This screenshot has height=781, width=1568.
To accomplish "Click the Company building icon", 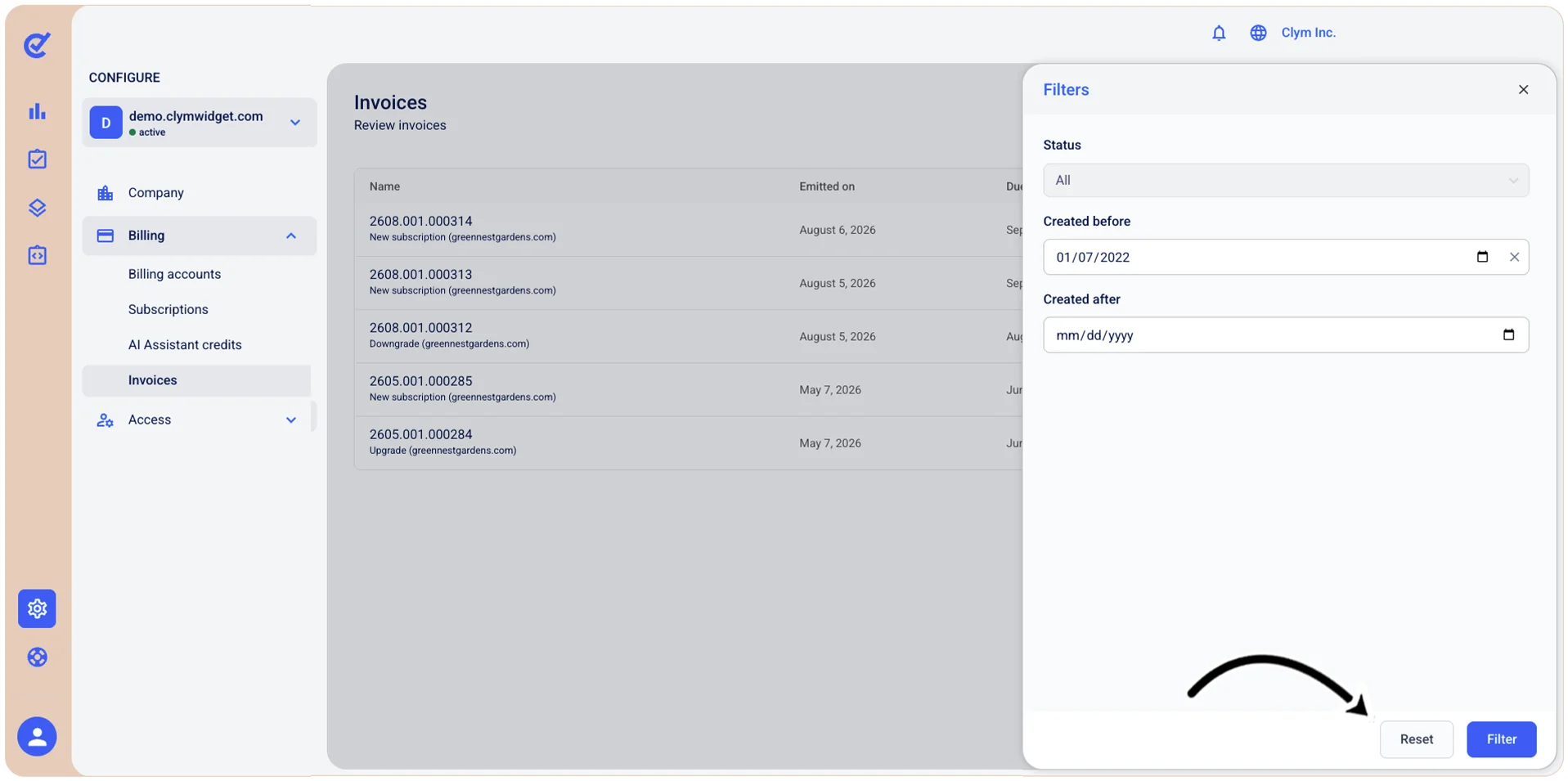I will pyautogui.click(x=105, y=193).
